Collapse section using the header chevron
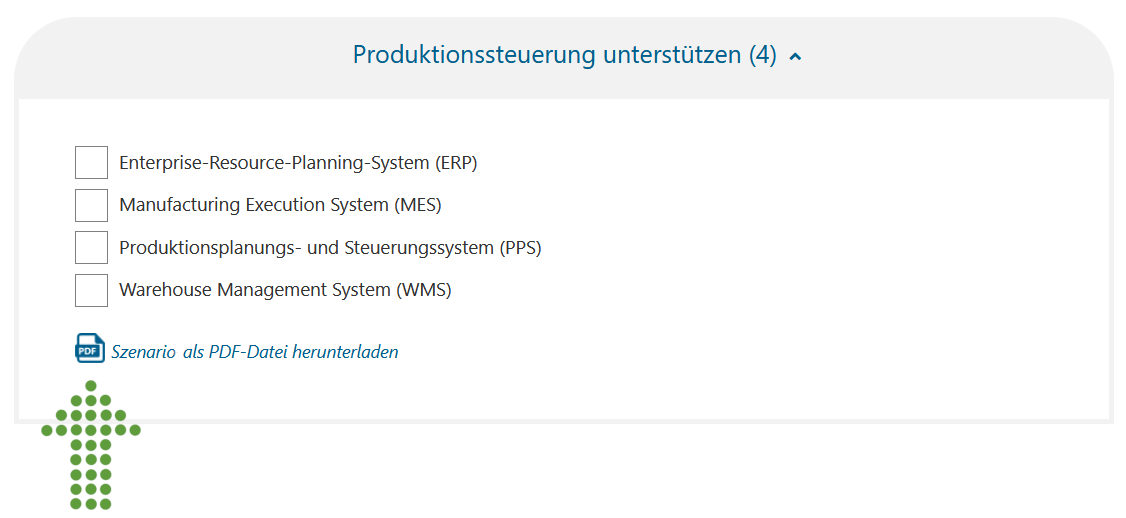Screen dimensions: 1126x518 [x=795, y=57]
